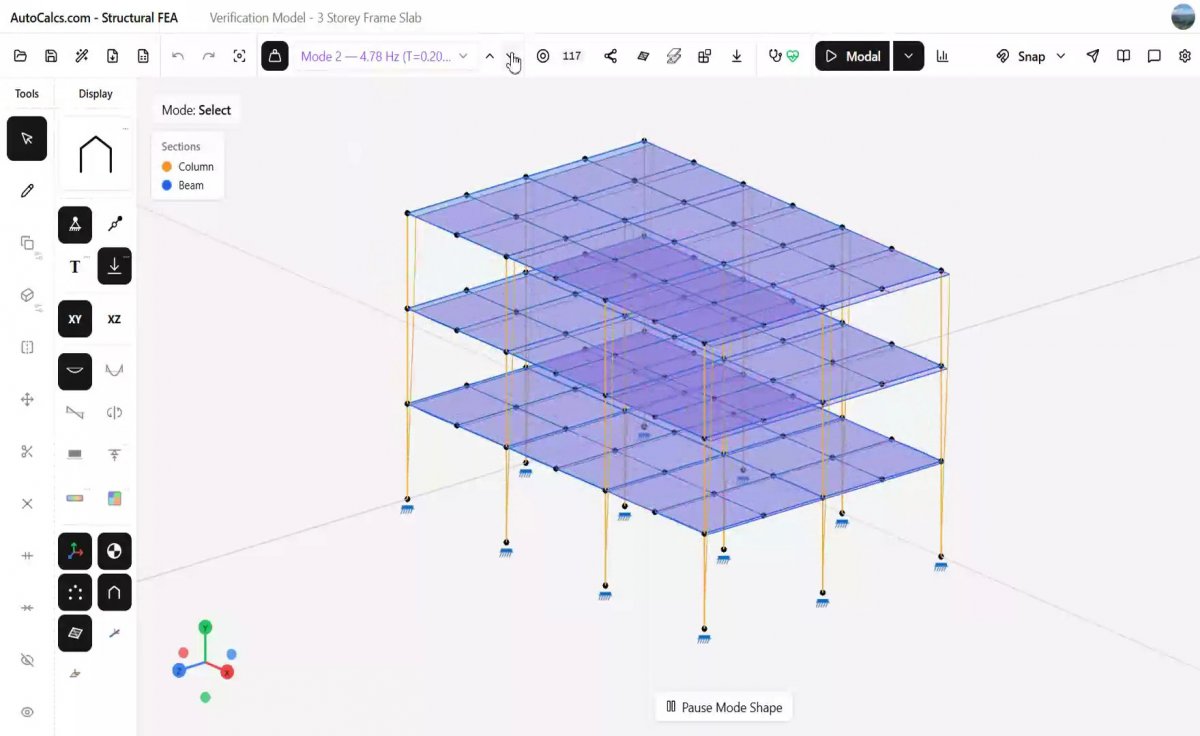
Task: Expand the arrow next to Modal button
Action: [908, 56]
